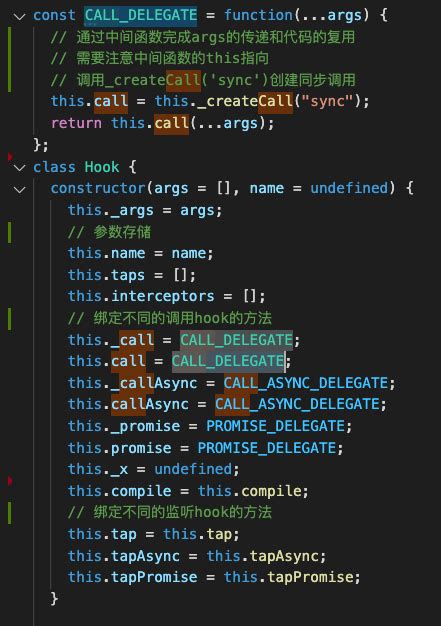Click the Hook class name

click(x=102, y=167)
